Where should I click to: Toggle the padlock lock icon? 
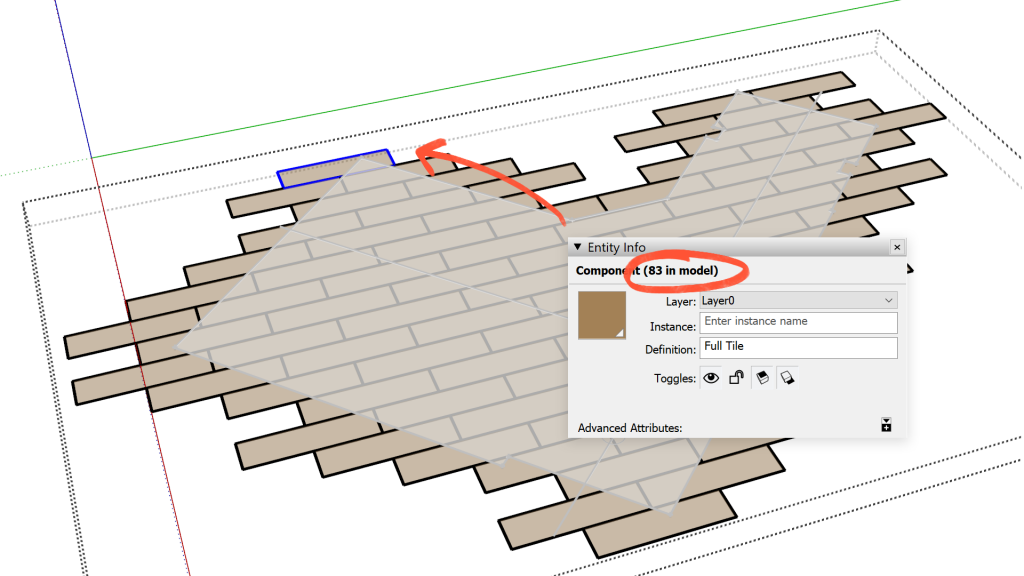tap(736, 378)
